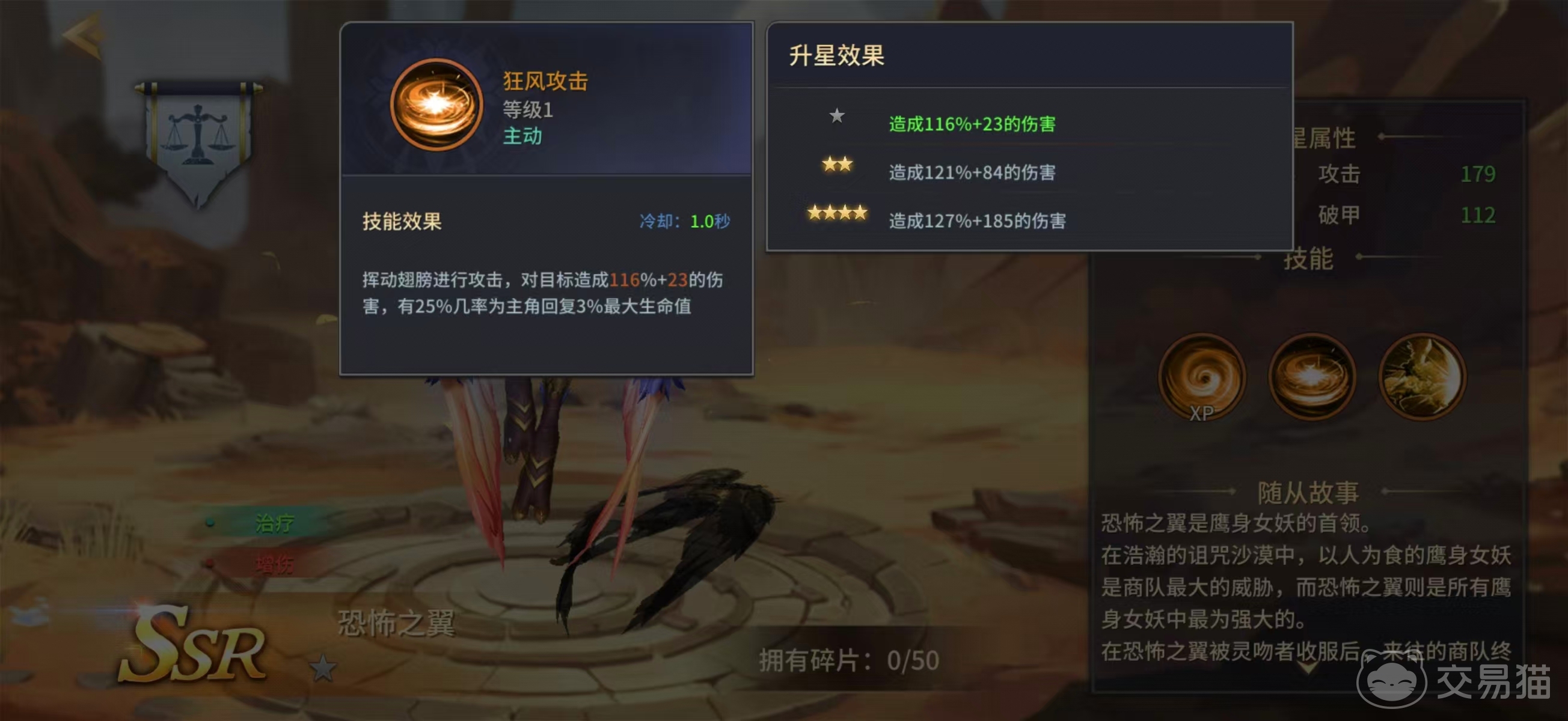
Task: Select the third golden wing skill icon
Action: coord(1422,377)
